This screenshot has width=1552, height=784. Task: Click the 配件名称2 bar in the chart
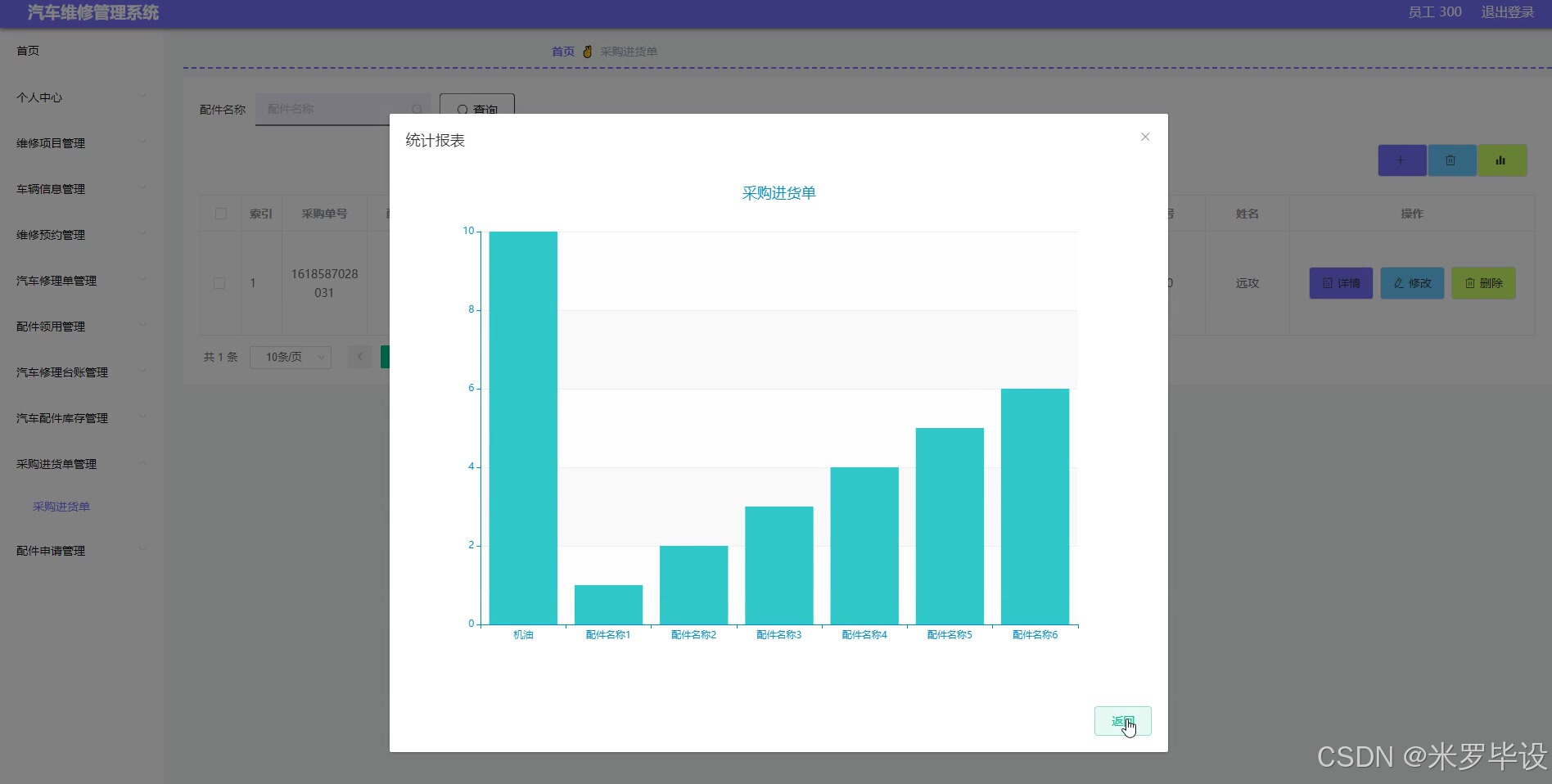[x=693, y=585]
